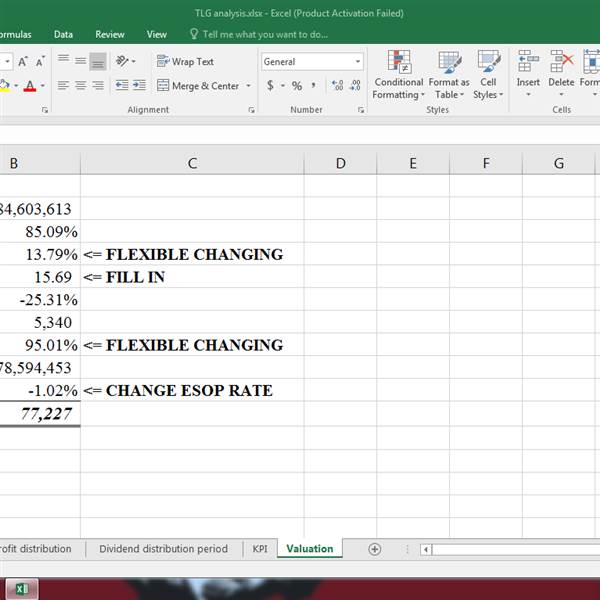The width and height of the screenshot is (600, 600).
Task: Click the Decrease Decimal icon
Action: click(x=355, y=86)
